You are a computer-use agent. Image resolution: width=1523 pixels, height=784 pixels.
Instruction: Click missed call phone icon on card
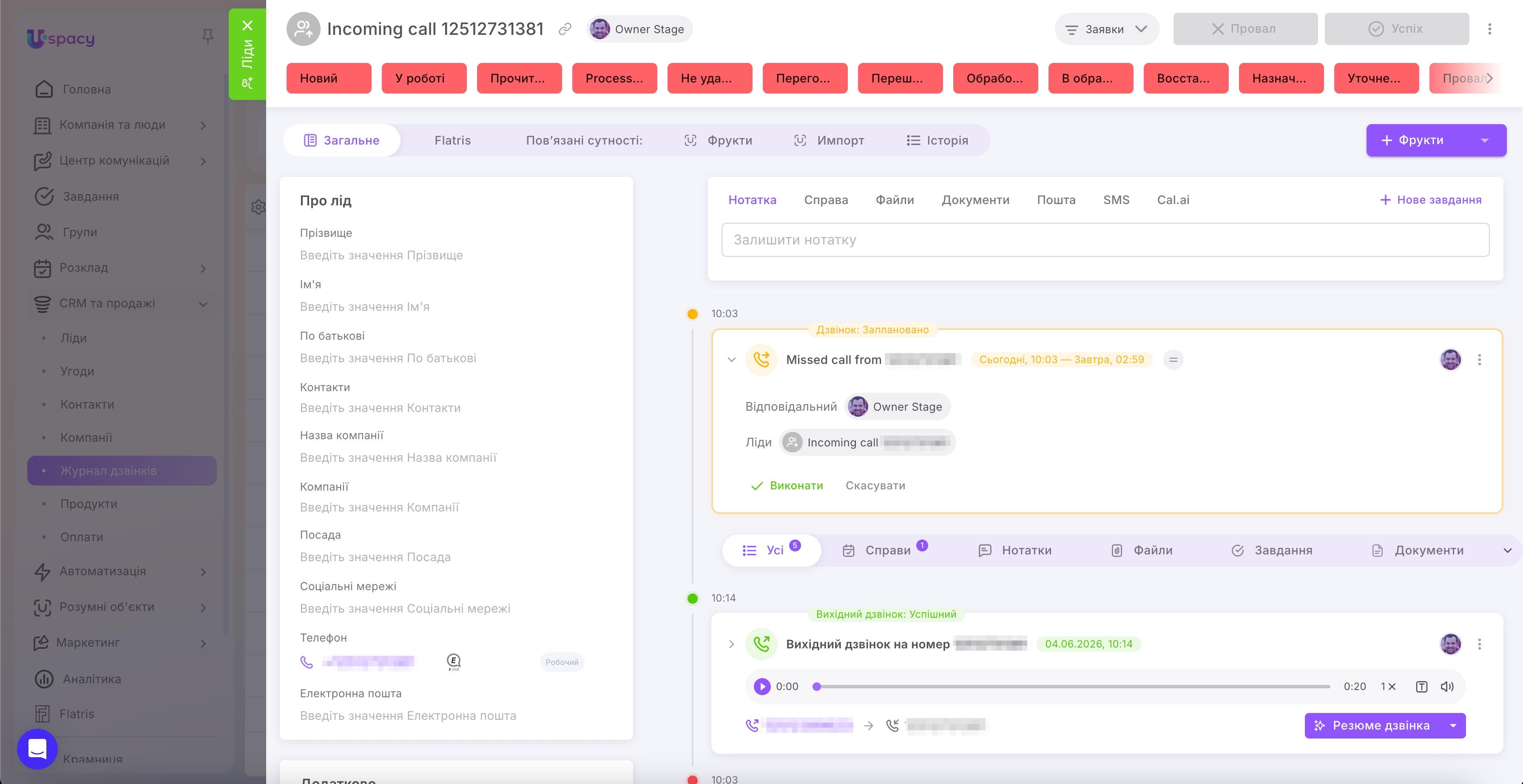click(761, 360)
